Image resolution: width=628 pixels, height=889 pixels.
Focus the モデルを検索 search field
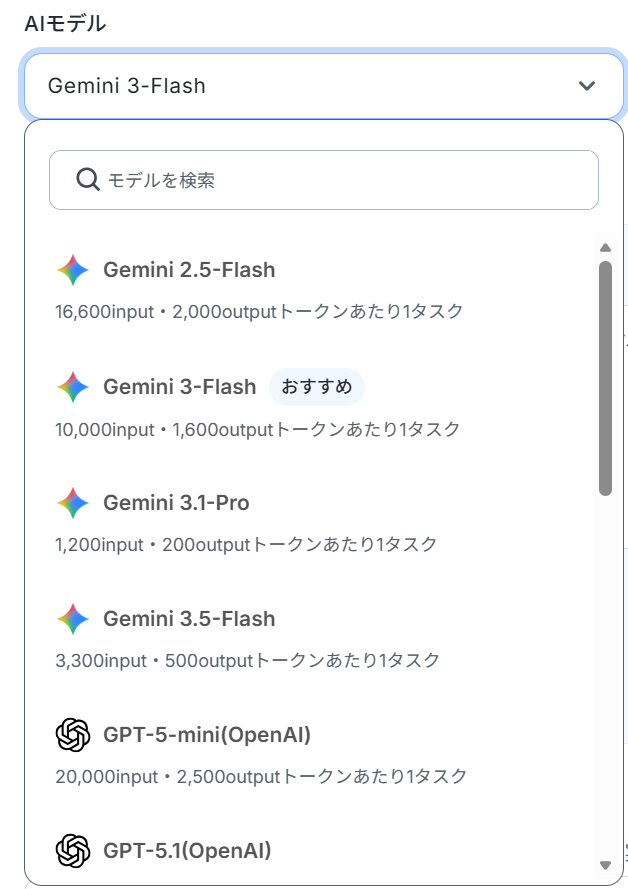(324, 180)
